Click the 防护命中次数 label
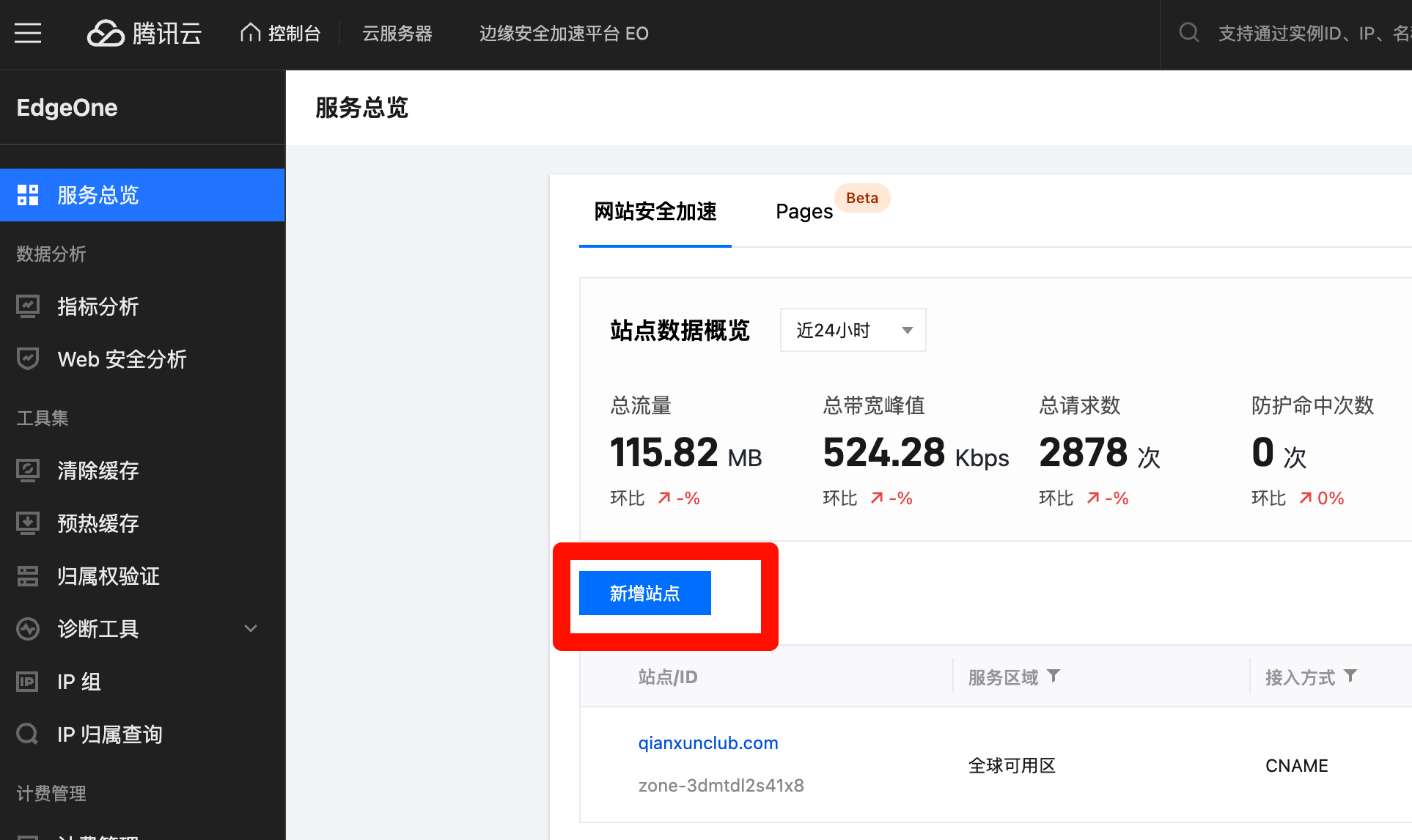1412x840 pixels. point(1312,405)
